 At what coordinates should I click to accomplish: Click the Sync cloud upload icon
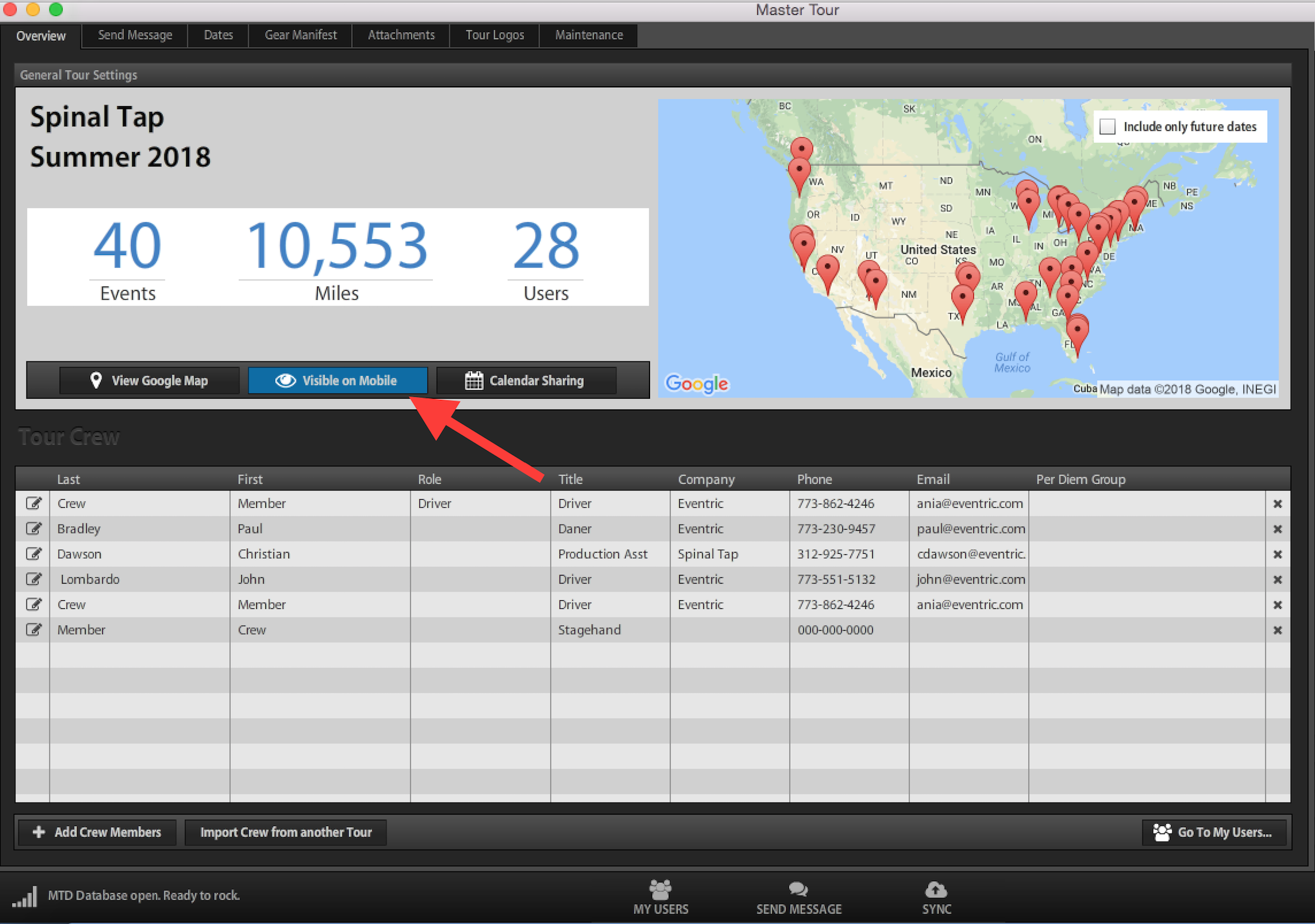936,889
